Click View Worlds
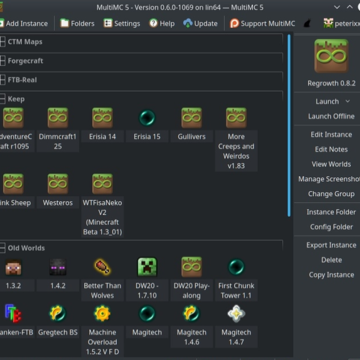 (331, 164)
